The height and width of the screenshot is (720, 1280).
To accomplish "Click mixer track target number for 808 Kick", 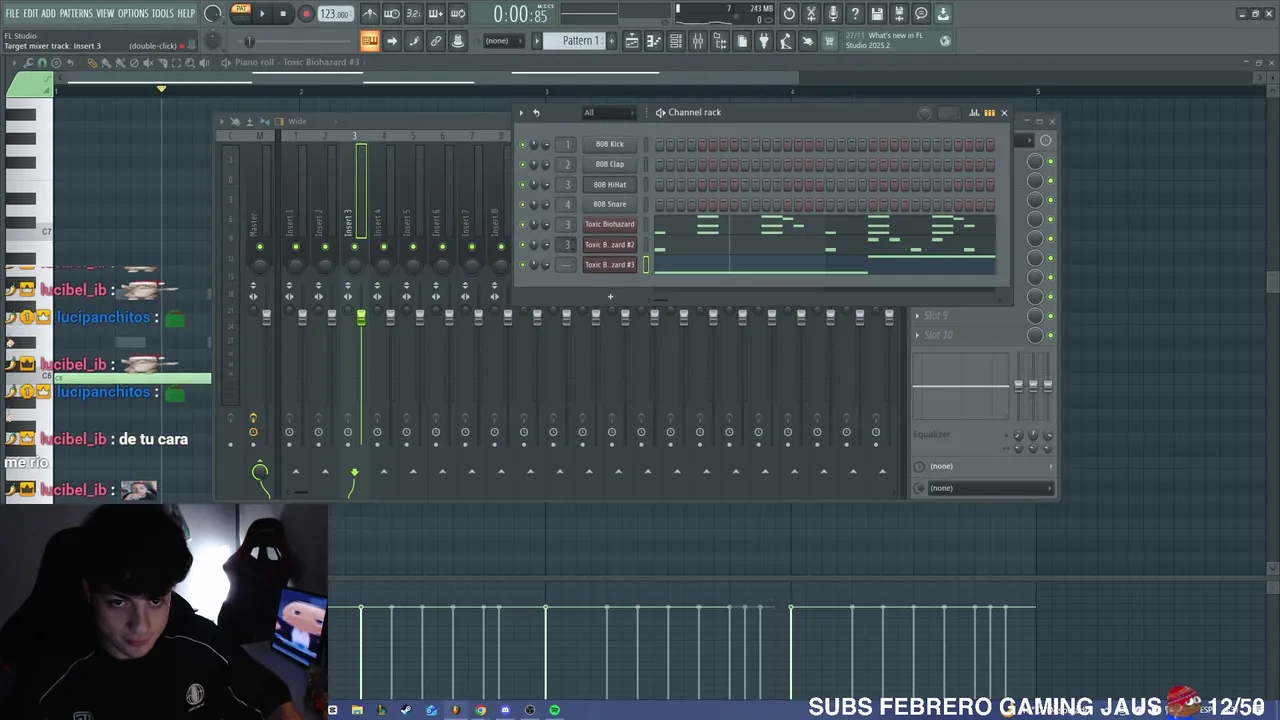I will 567,144.
